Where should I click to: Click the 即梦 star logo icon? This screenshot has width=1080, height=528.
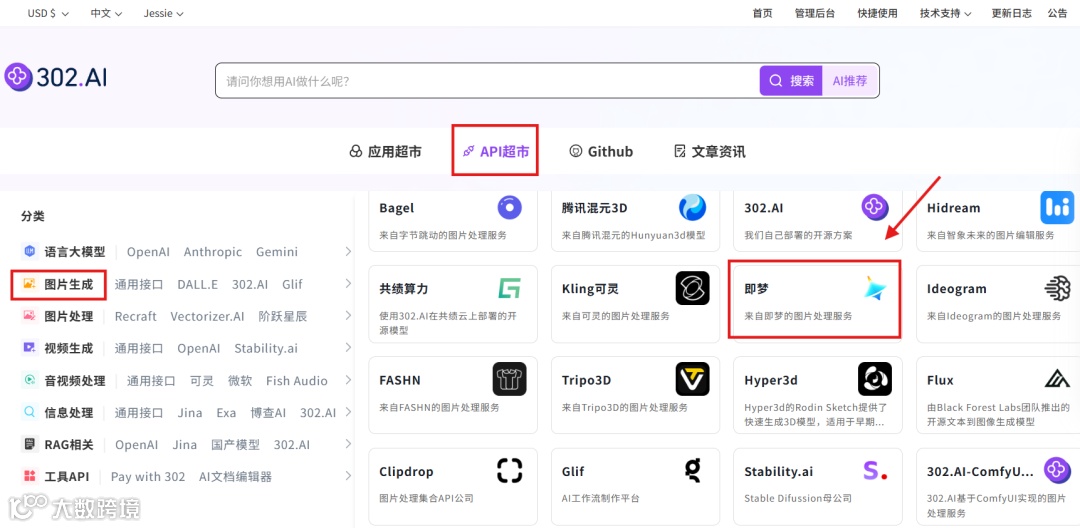(875, 288)
